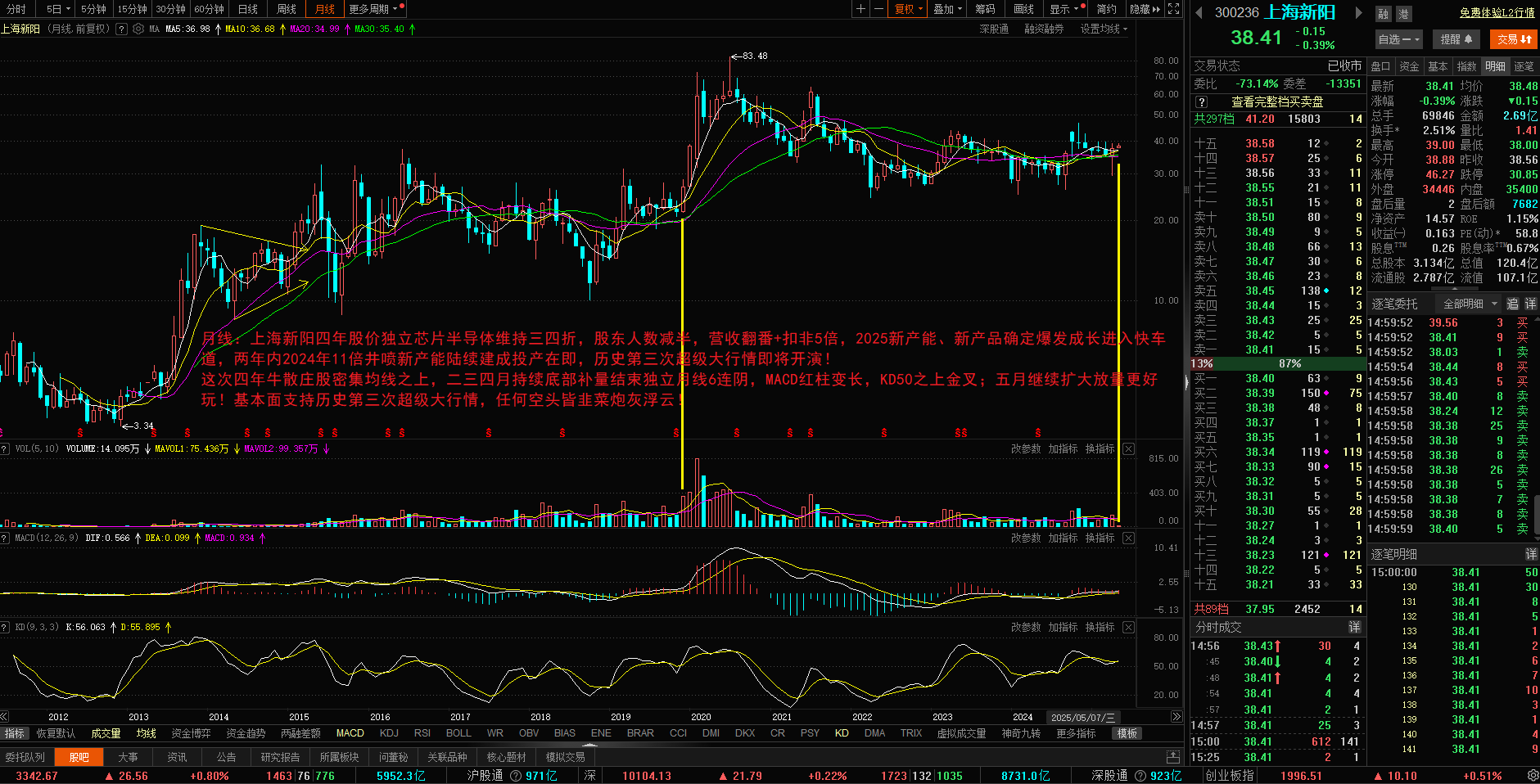
Task: Open the 更多周期 dropdown
Action: pyautogui.click(x=373, y=9)
